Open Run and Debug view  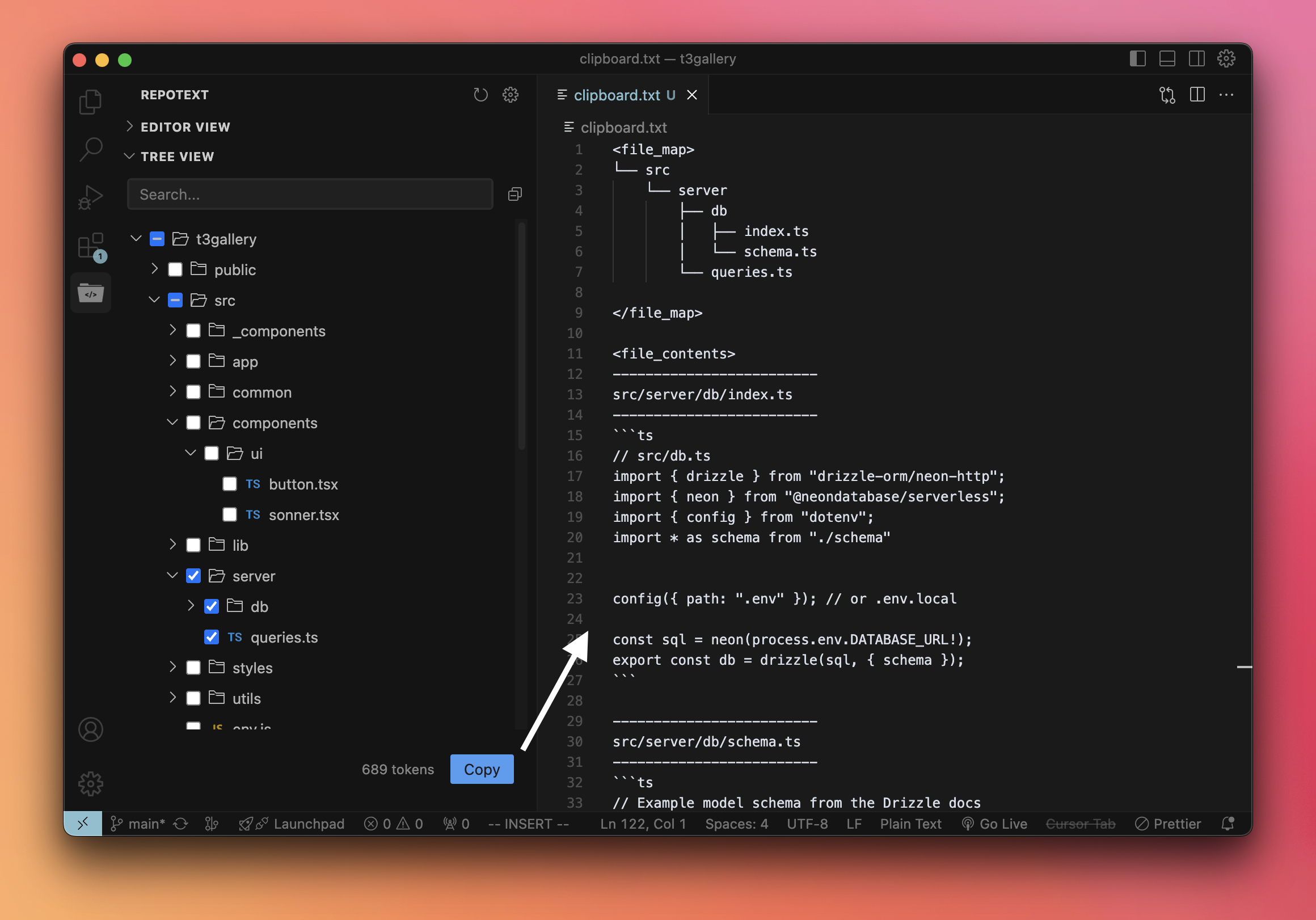(x=90, y=197)
